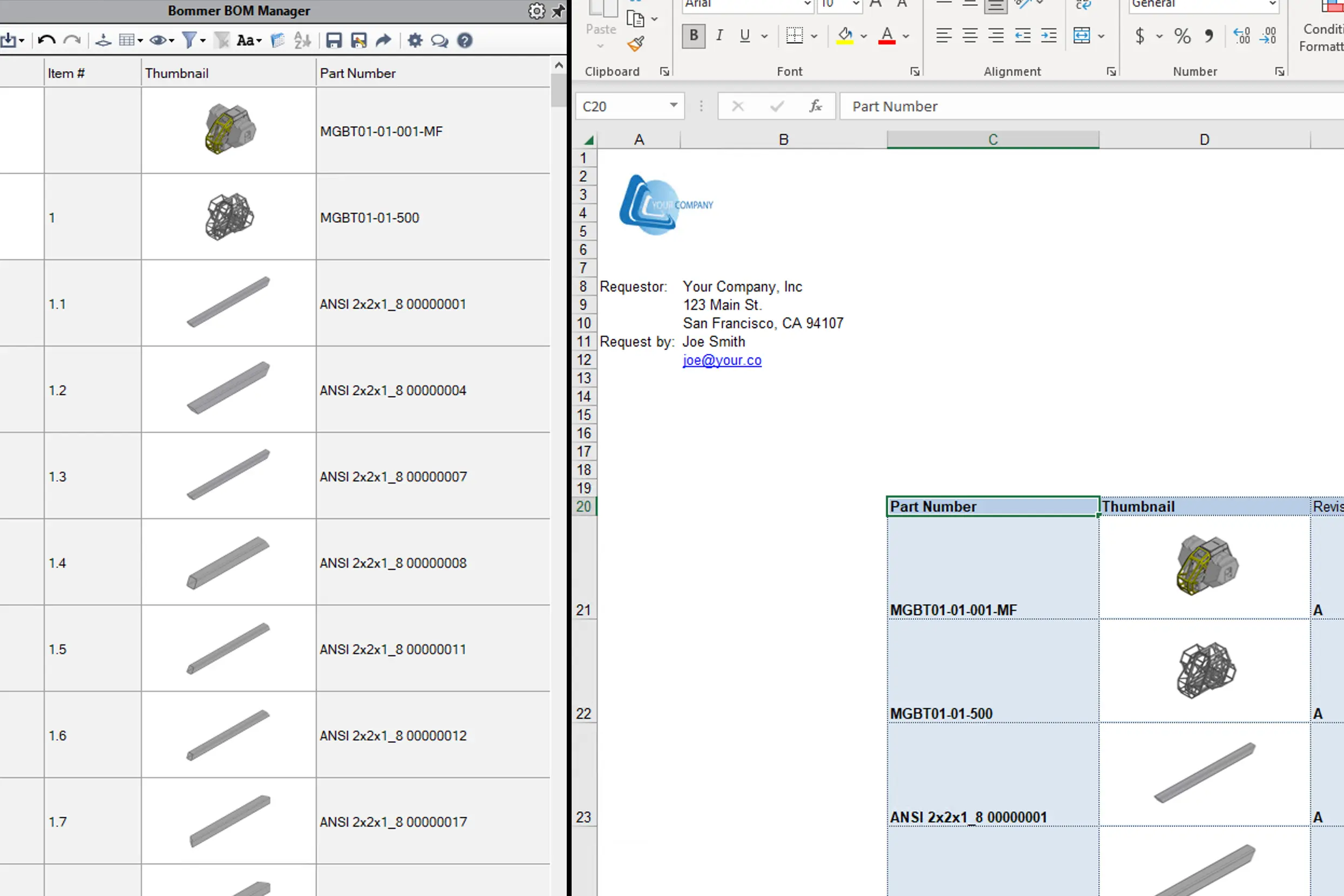Image resolution: width=1344 pixels, height=896 pixels.
Task: Toggle underline formatting in the ribbon
Action: [744, 36]
